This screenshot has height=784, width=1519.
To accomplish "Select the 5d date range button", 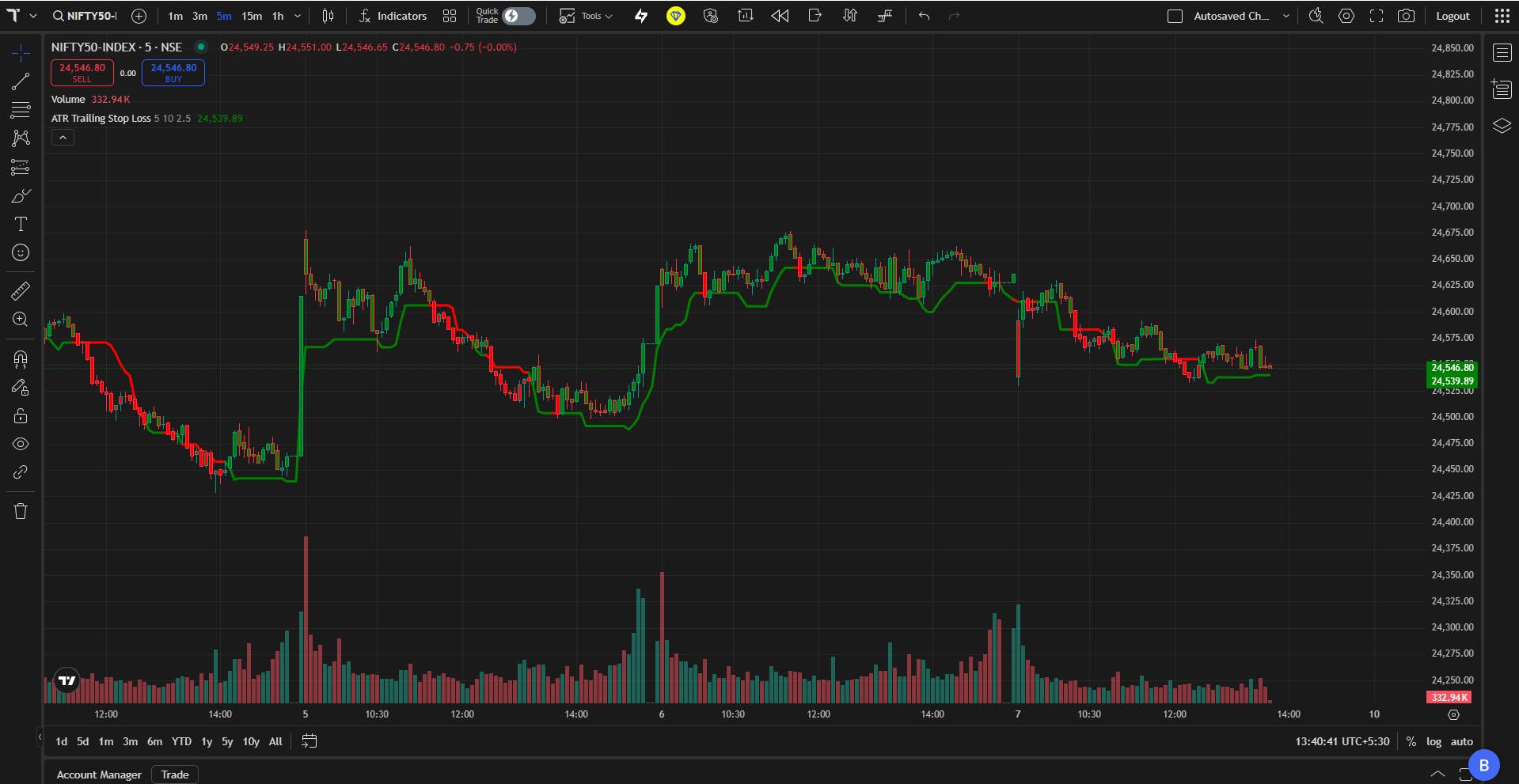I will (82, 741).
